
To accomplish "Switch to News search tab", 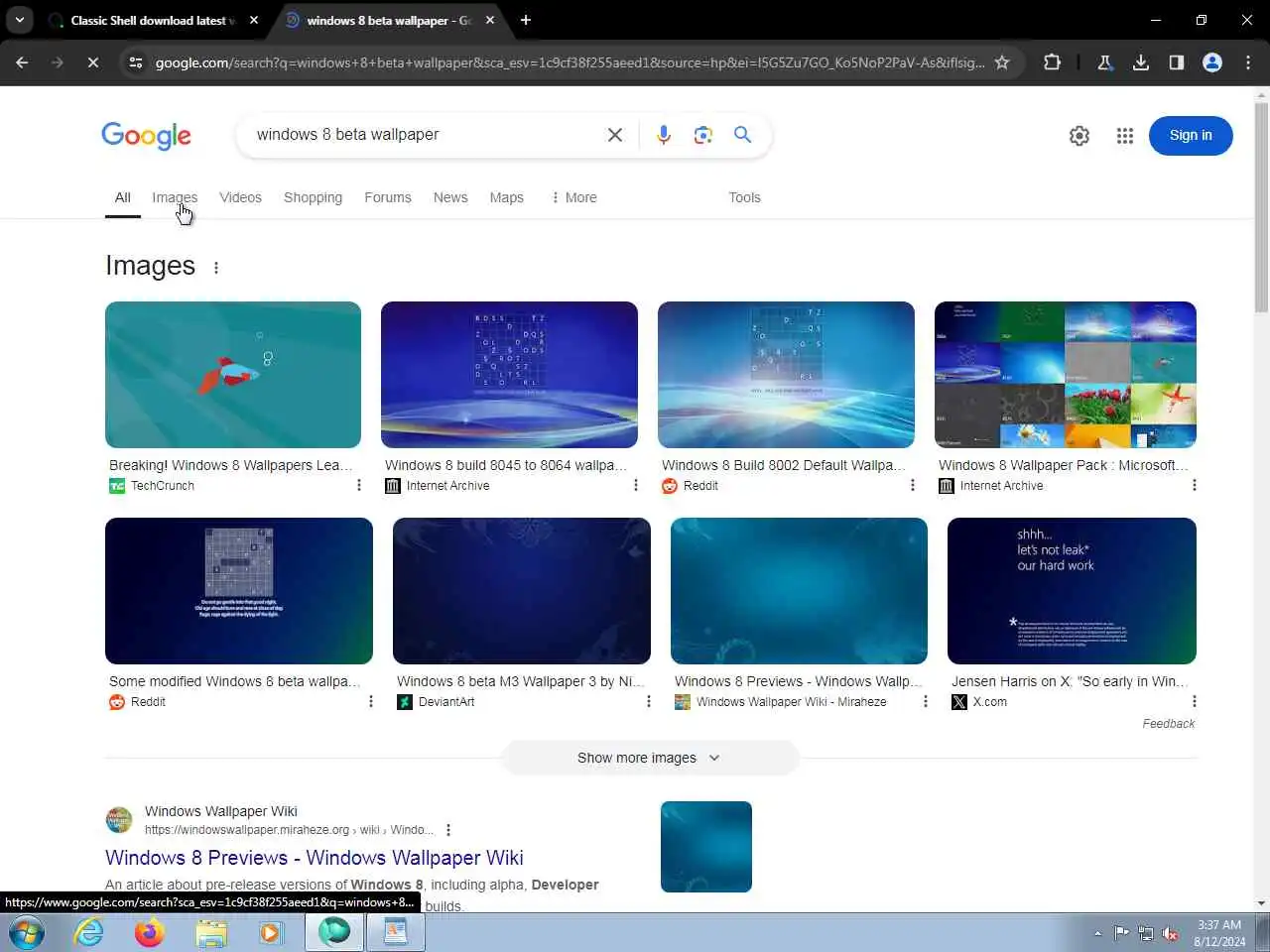I will click(450, 197).
